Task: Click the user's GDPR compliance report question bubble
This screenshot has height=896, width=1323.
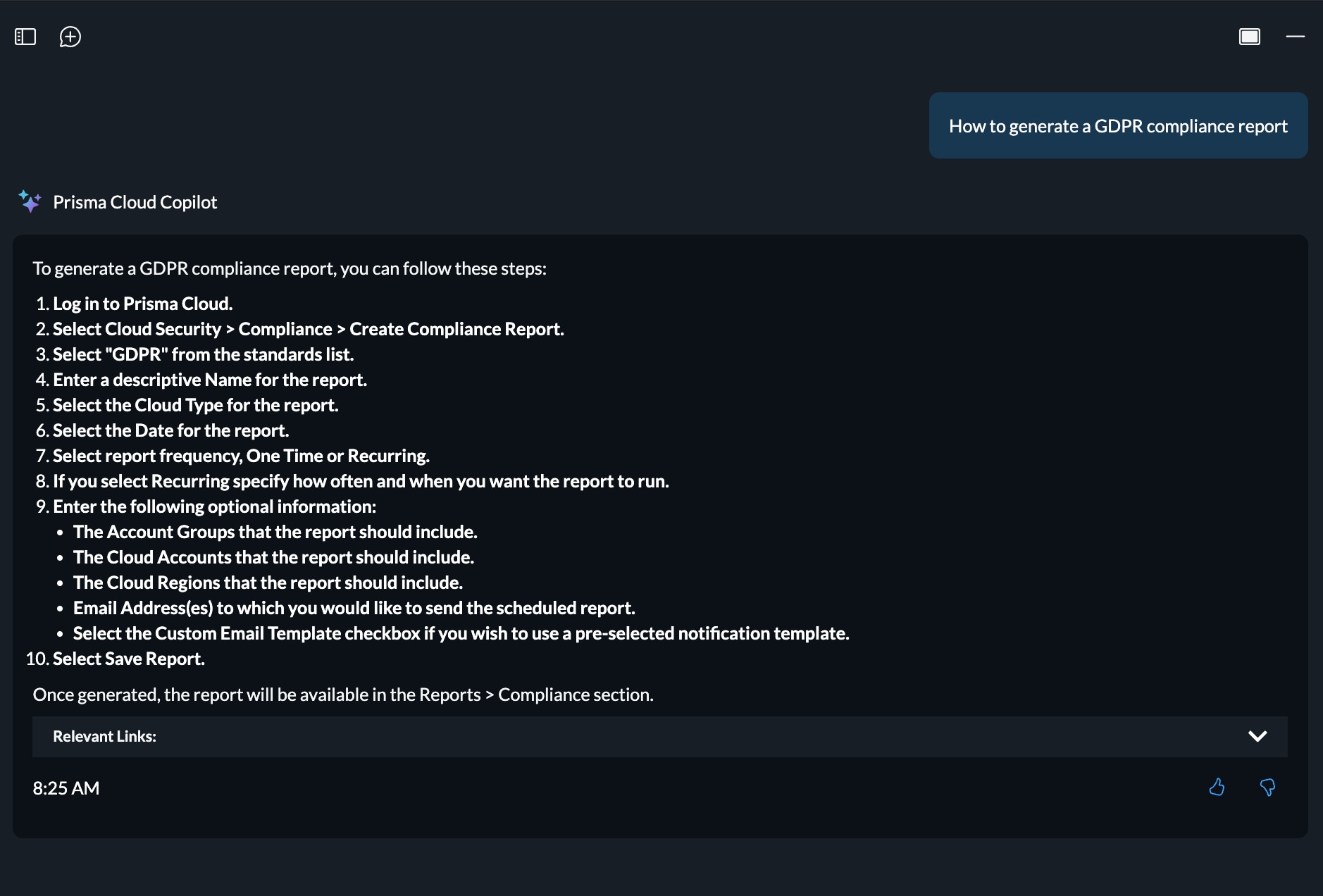Action: click(1118, 126)
